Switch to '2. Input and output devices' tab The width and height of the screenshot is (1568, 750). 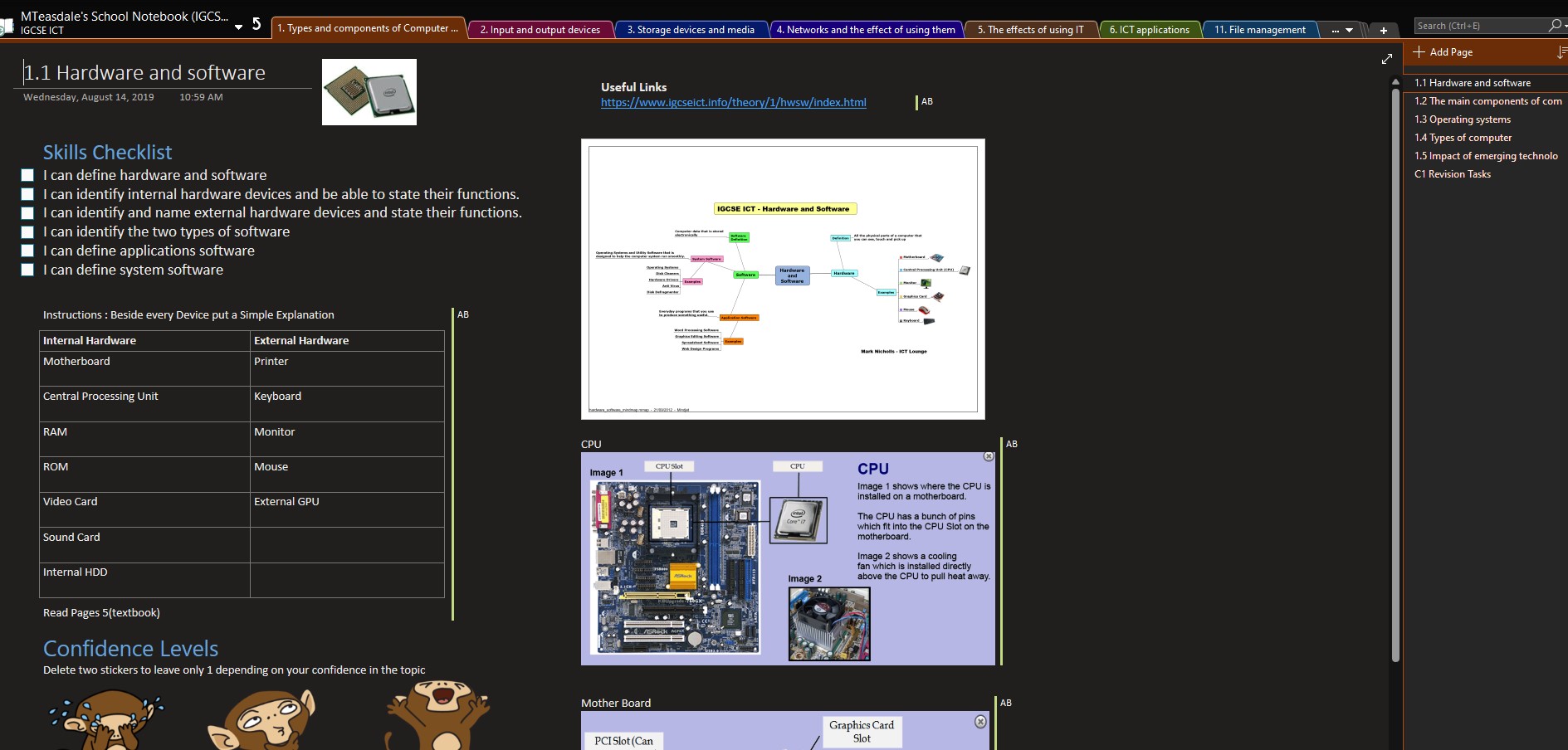540,30
